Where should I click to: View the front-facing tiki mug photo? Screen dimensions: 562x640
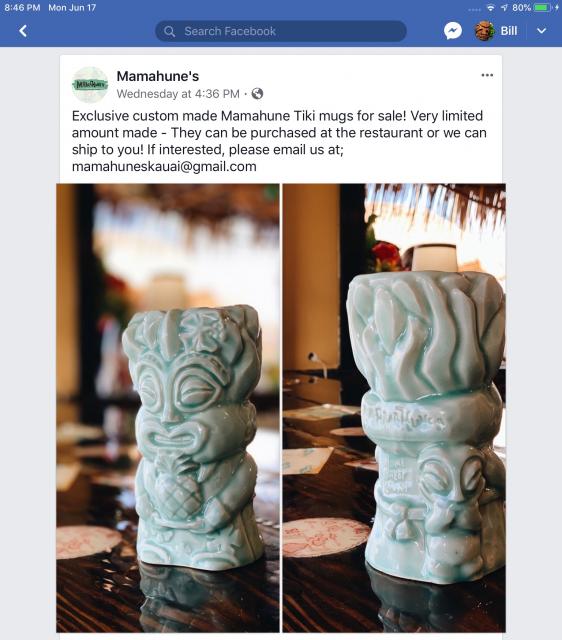168,408
